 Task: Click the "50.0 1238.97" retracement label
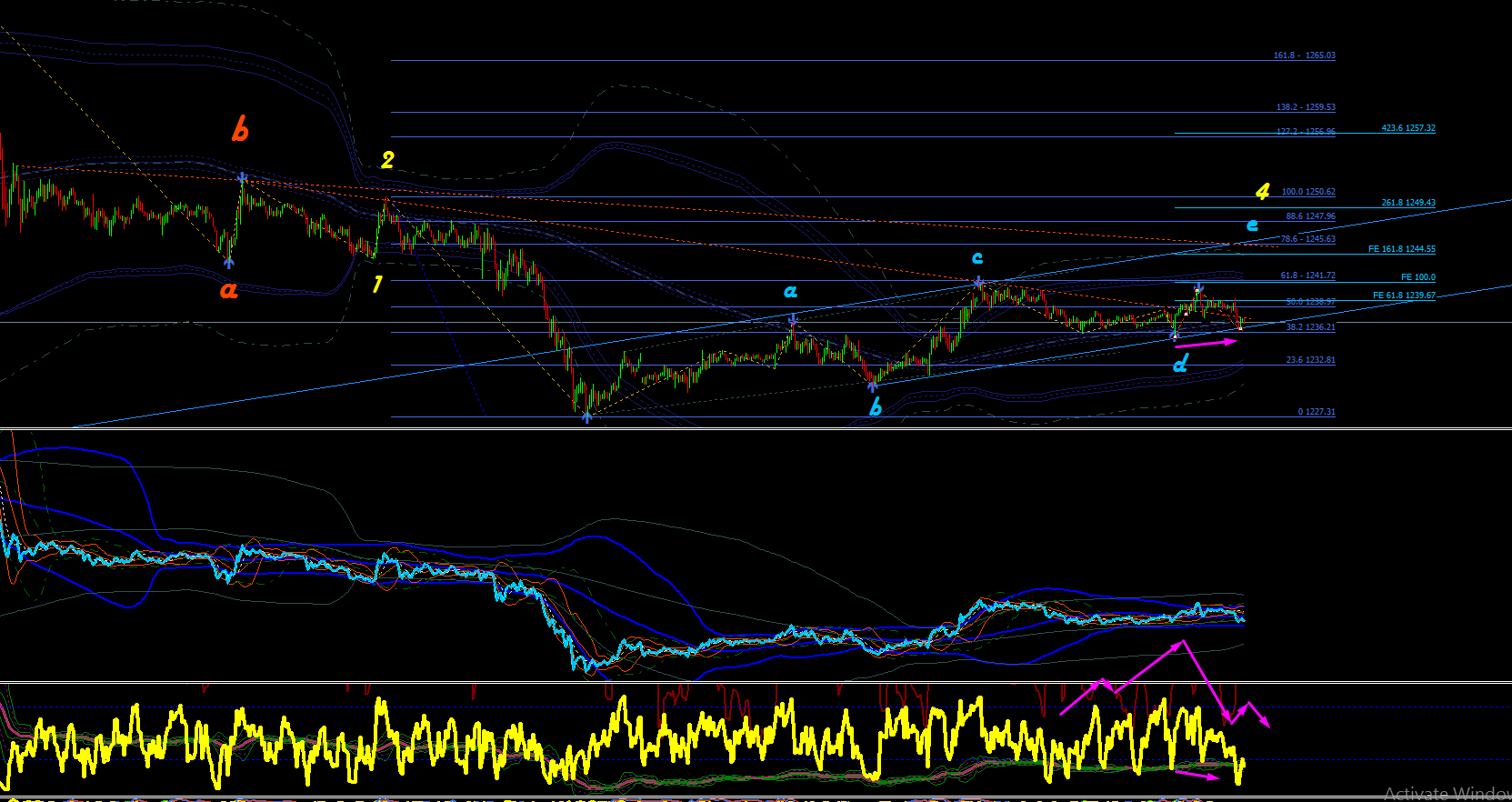1311,302
